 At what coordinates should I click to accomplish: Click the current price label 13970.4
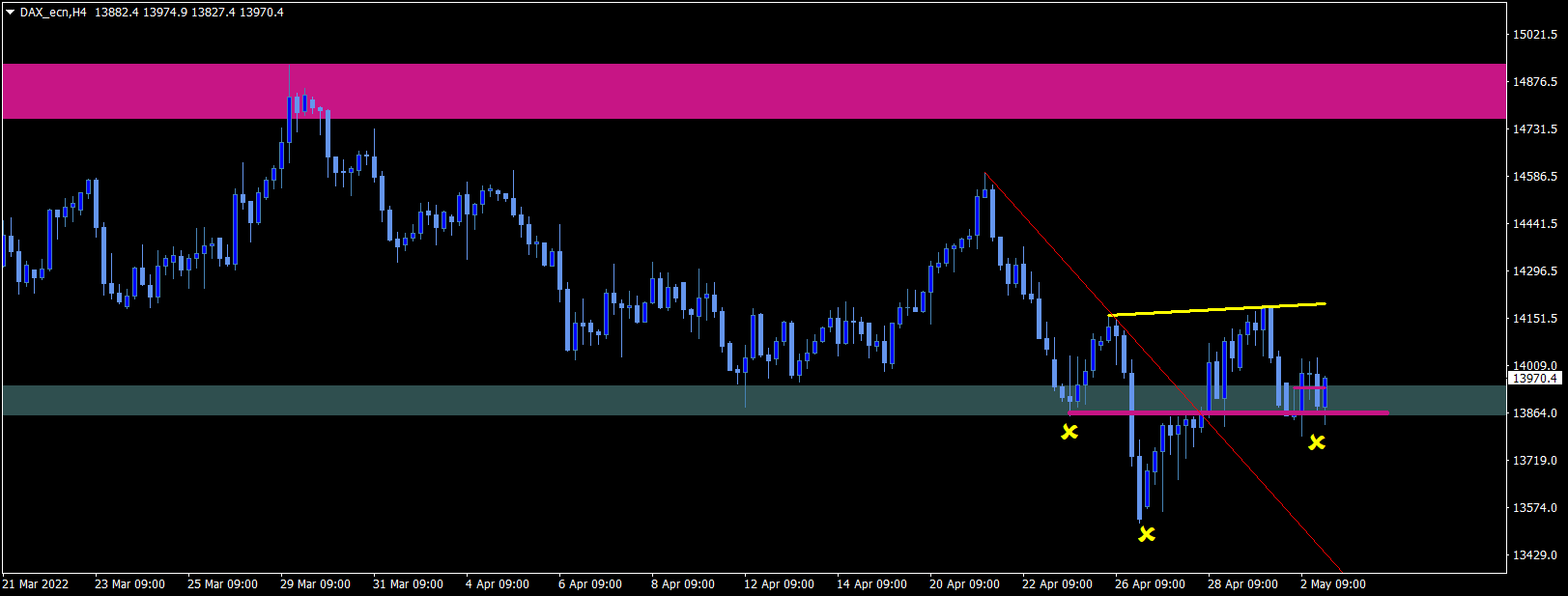click(x=1535, y=379)
